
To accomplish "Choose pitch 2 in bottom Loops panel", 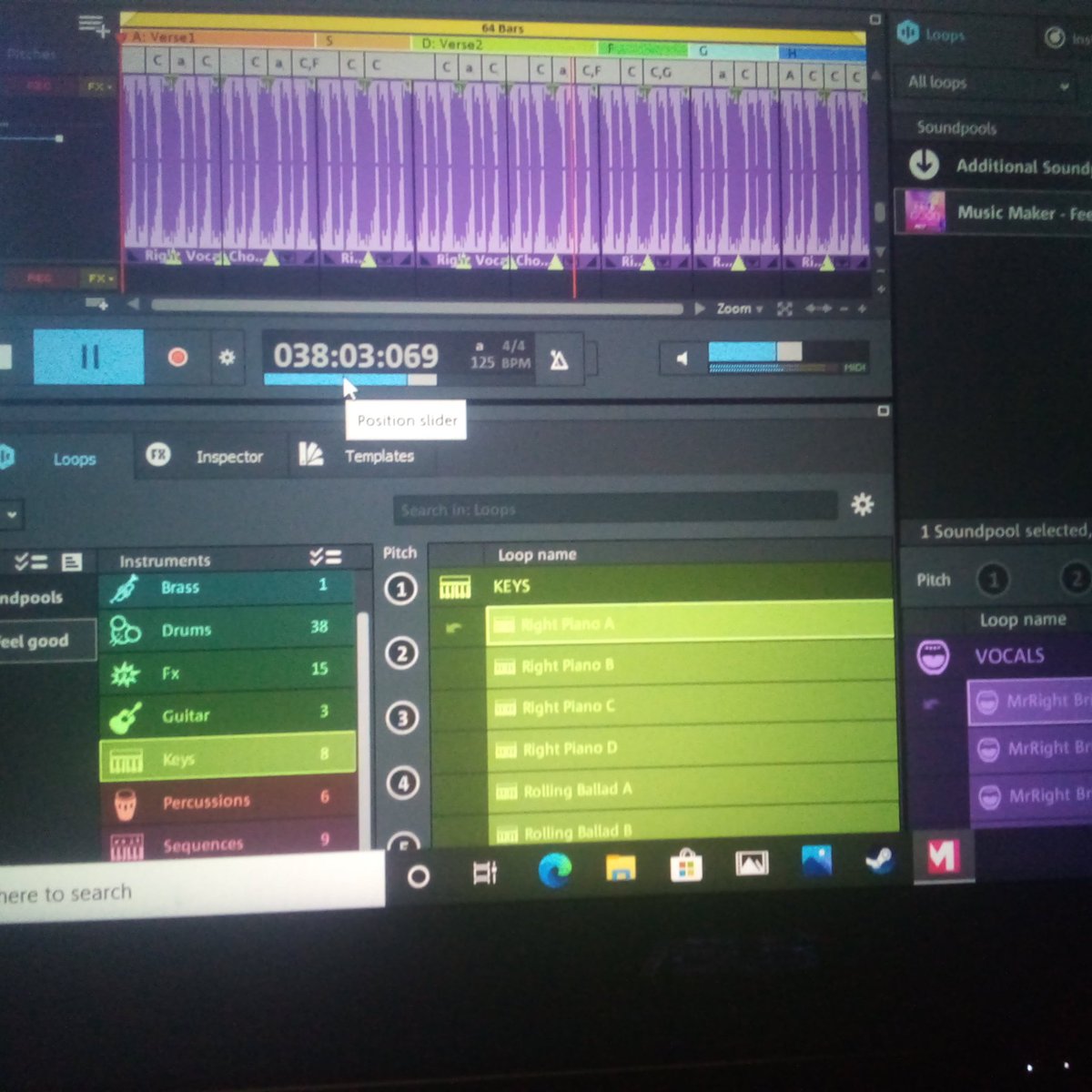I will (x=401, y=653).
